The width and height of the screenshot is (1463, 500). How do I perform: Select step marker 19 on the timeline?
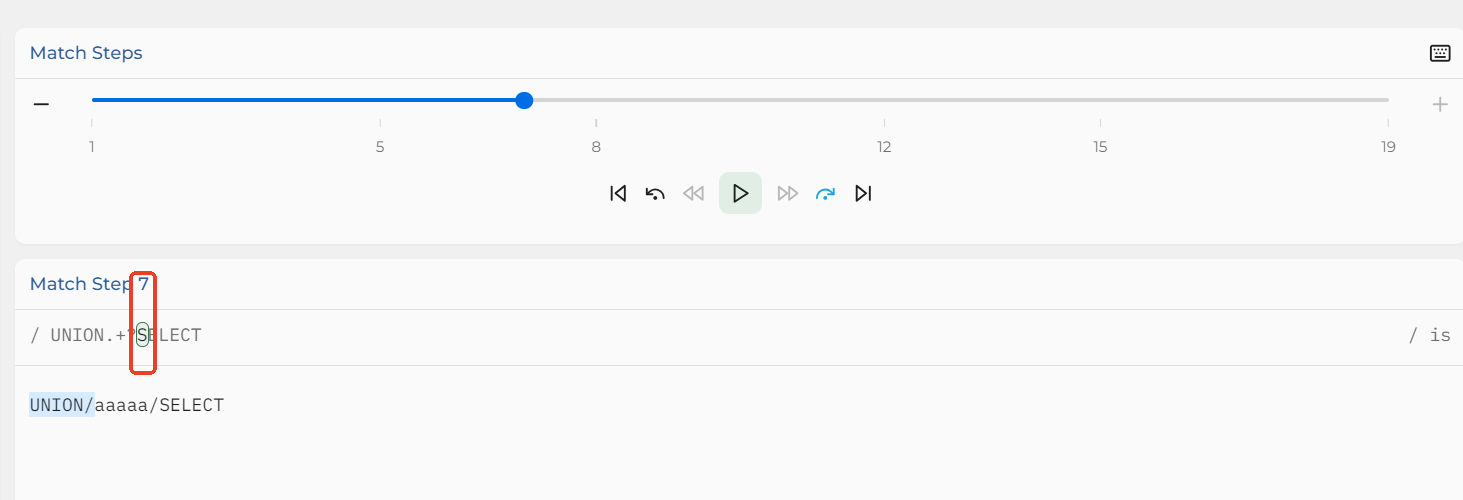pos(1388,147)
